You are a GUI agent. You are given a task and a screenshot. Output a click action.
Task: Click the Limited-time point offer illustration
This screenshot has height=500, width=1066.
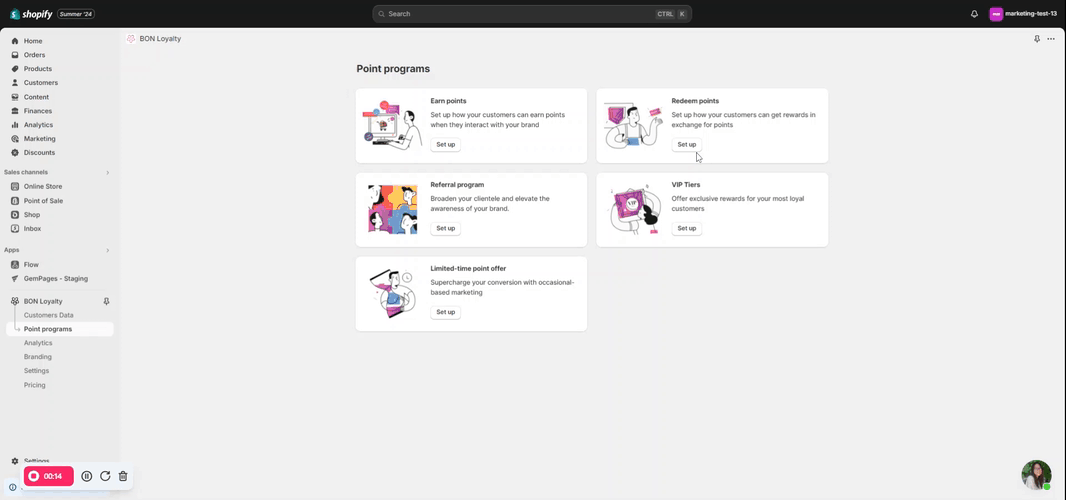point(392,294)
